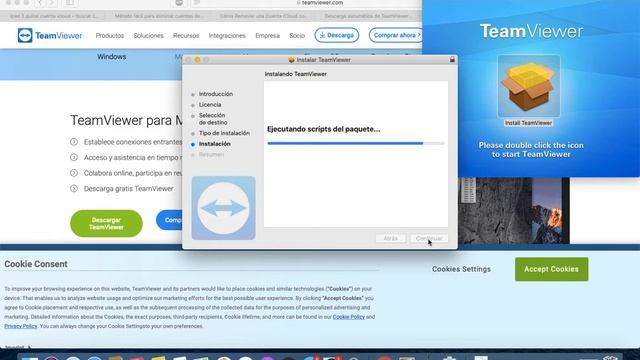This screenshot has height=360, width=640.
Task: Open Soluciones menu on TeamViewer website
Action: pos(148,36)
